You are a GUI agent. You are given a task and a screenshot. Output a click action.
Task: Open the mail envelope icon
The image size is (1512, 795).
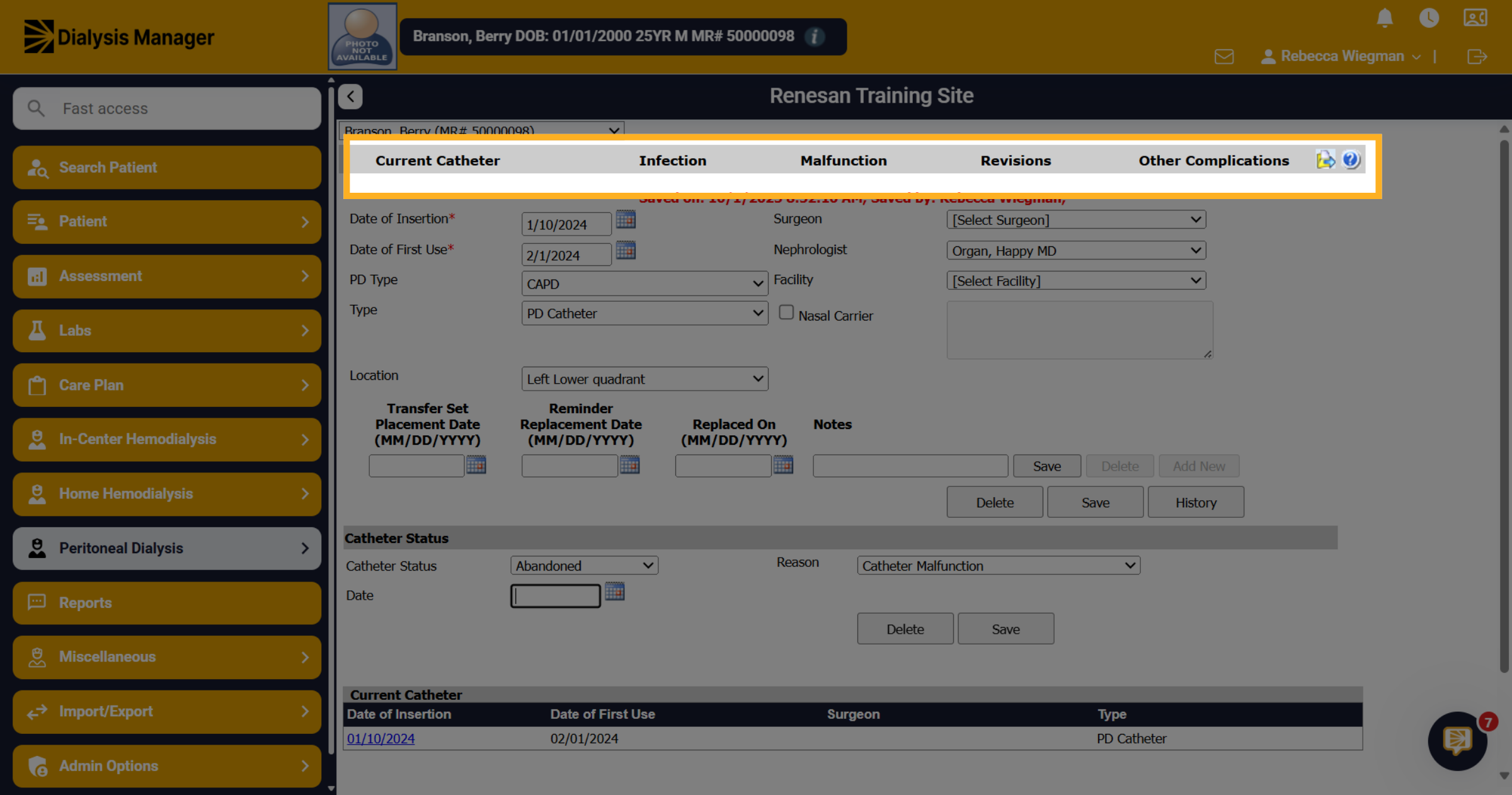click(x=1223, y=57)
